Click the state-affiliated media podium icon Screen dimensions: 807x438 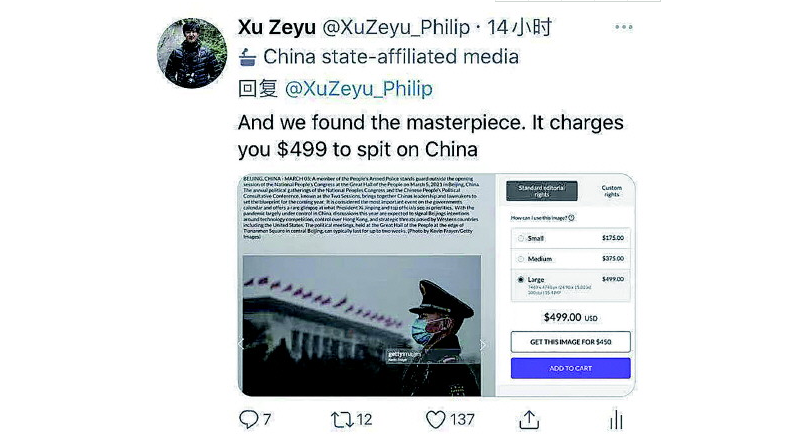[248, 57]
